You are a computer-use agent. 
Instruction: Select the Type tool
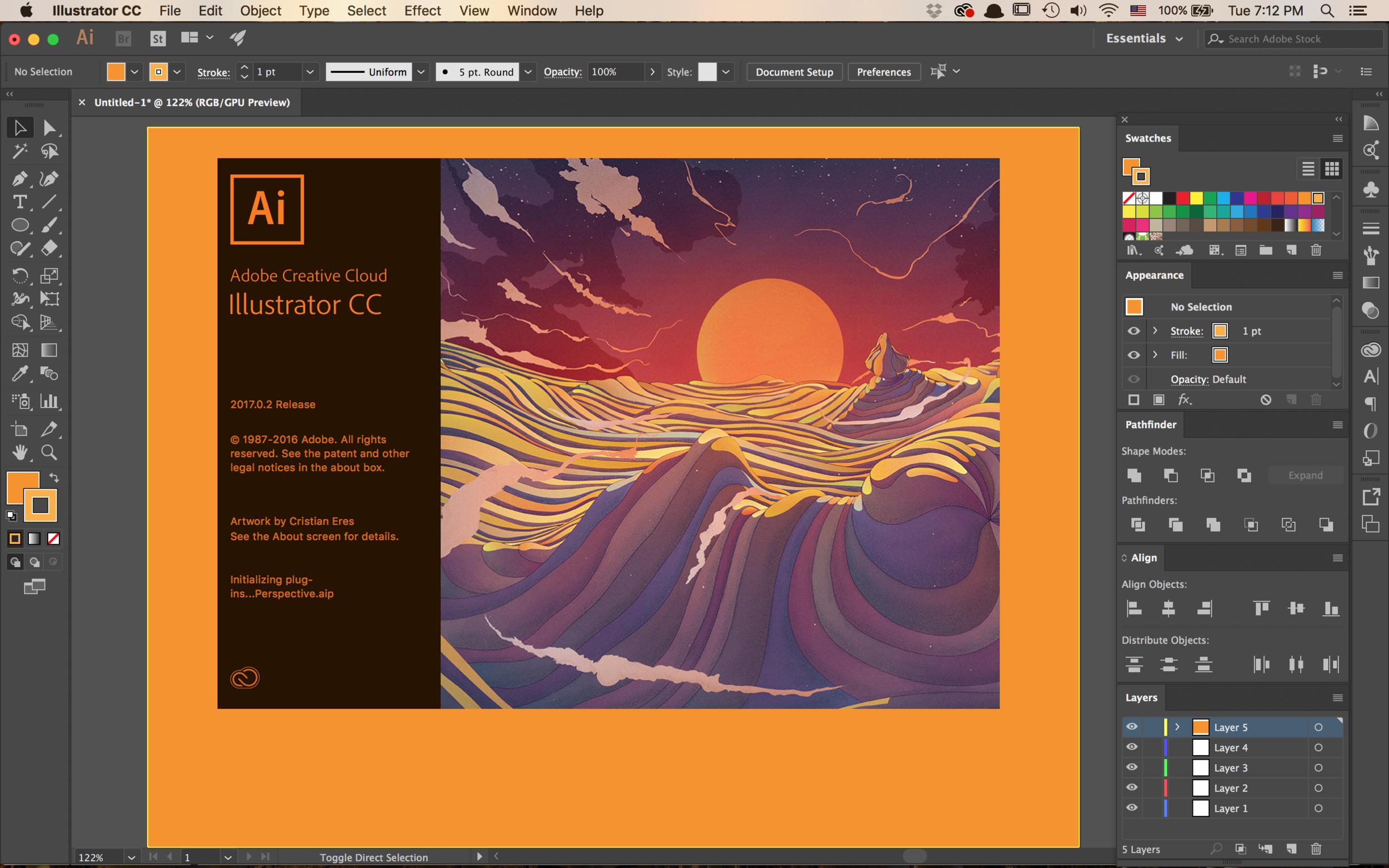(19, 202)
